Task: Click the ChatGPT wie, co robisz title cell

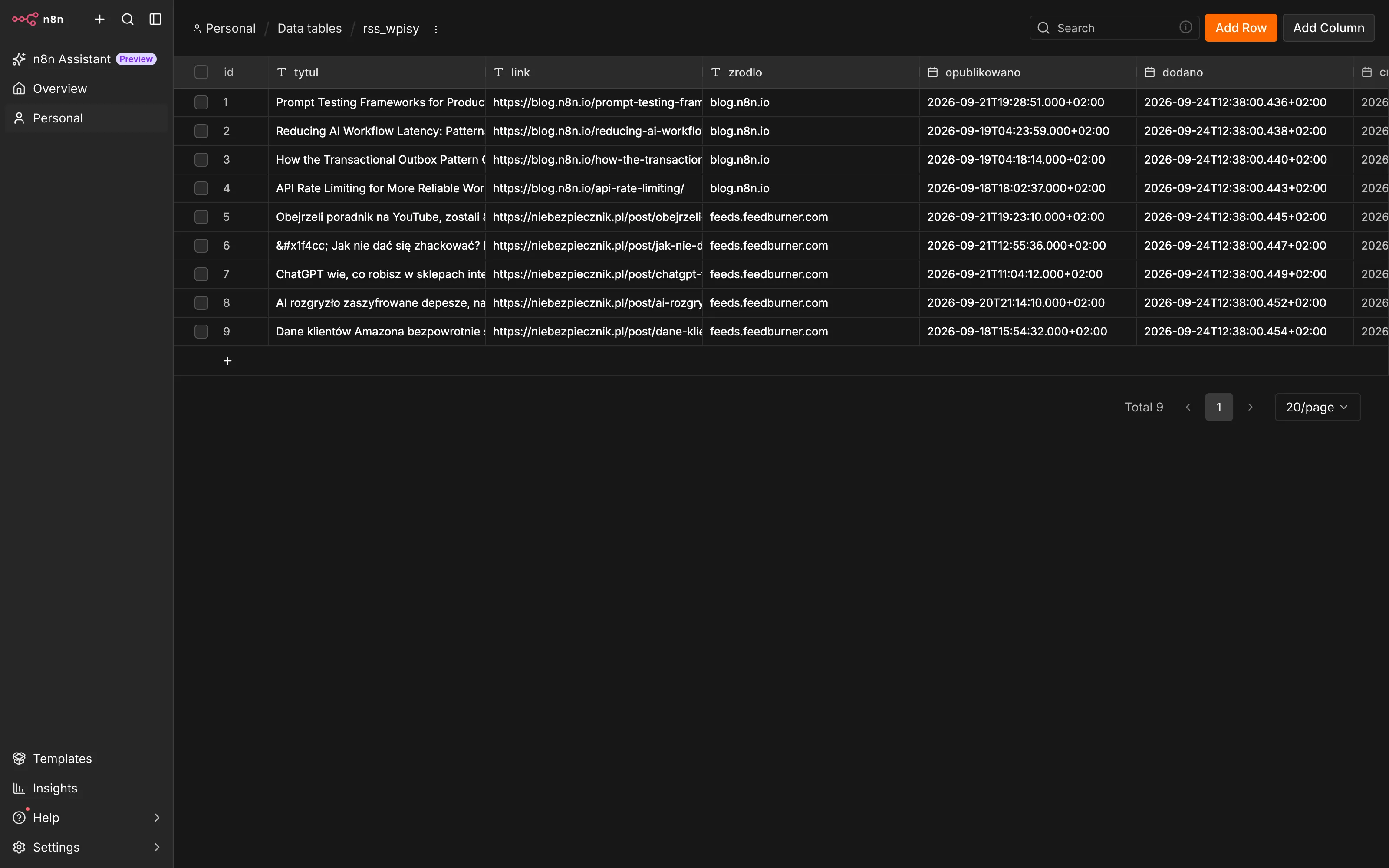Action: click(x=377, y=274)
